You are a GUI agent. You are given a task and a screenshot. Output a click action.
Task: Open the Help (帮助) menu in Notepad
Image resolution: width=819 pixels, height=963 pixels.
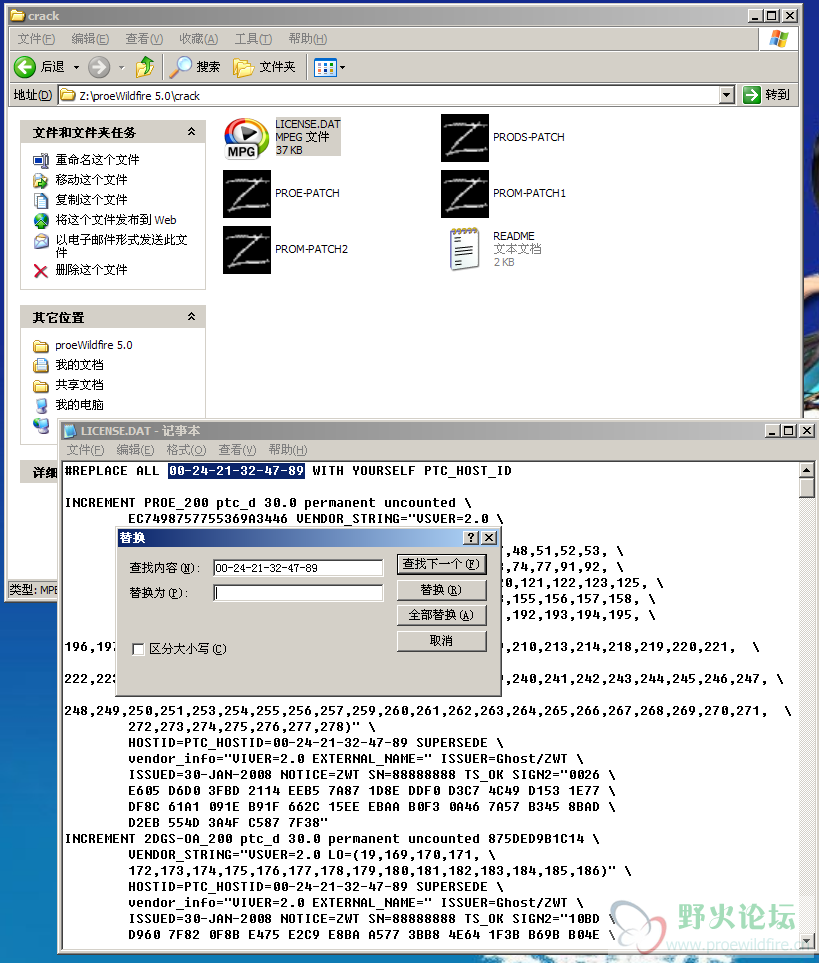tap(288, 450)
